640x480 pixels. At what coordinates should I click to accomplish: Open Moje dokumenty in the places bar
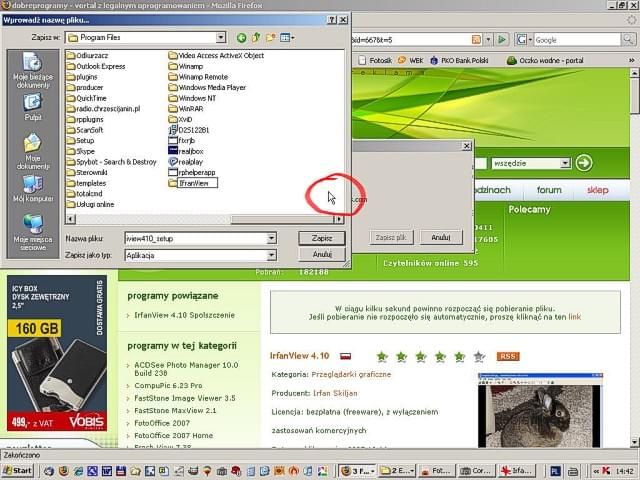(x=33, y=151)
